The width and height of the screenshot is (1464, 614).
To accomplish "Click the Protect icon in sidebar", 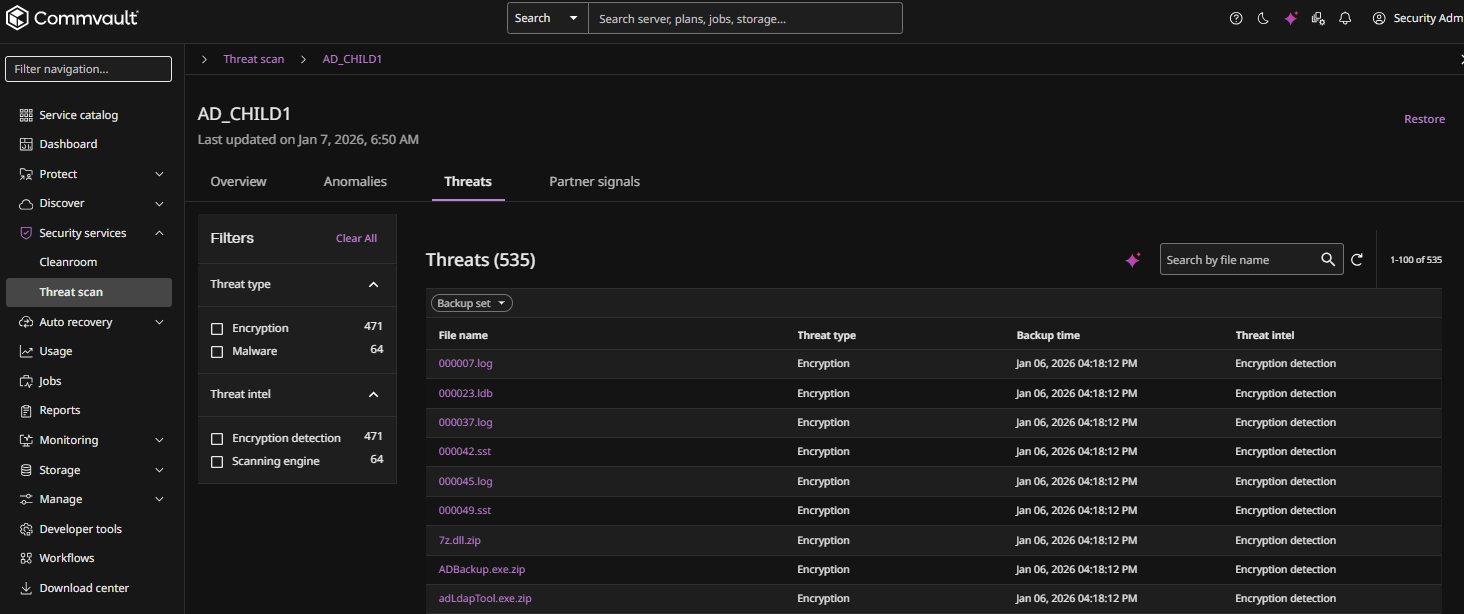I will (x=26, y=174).
